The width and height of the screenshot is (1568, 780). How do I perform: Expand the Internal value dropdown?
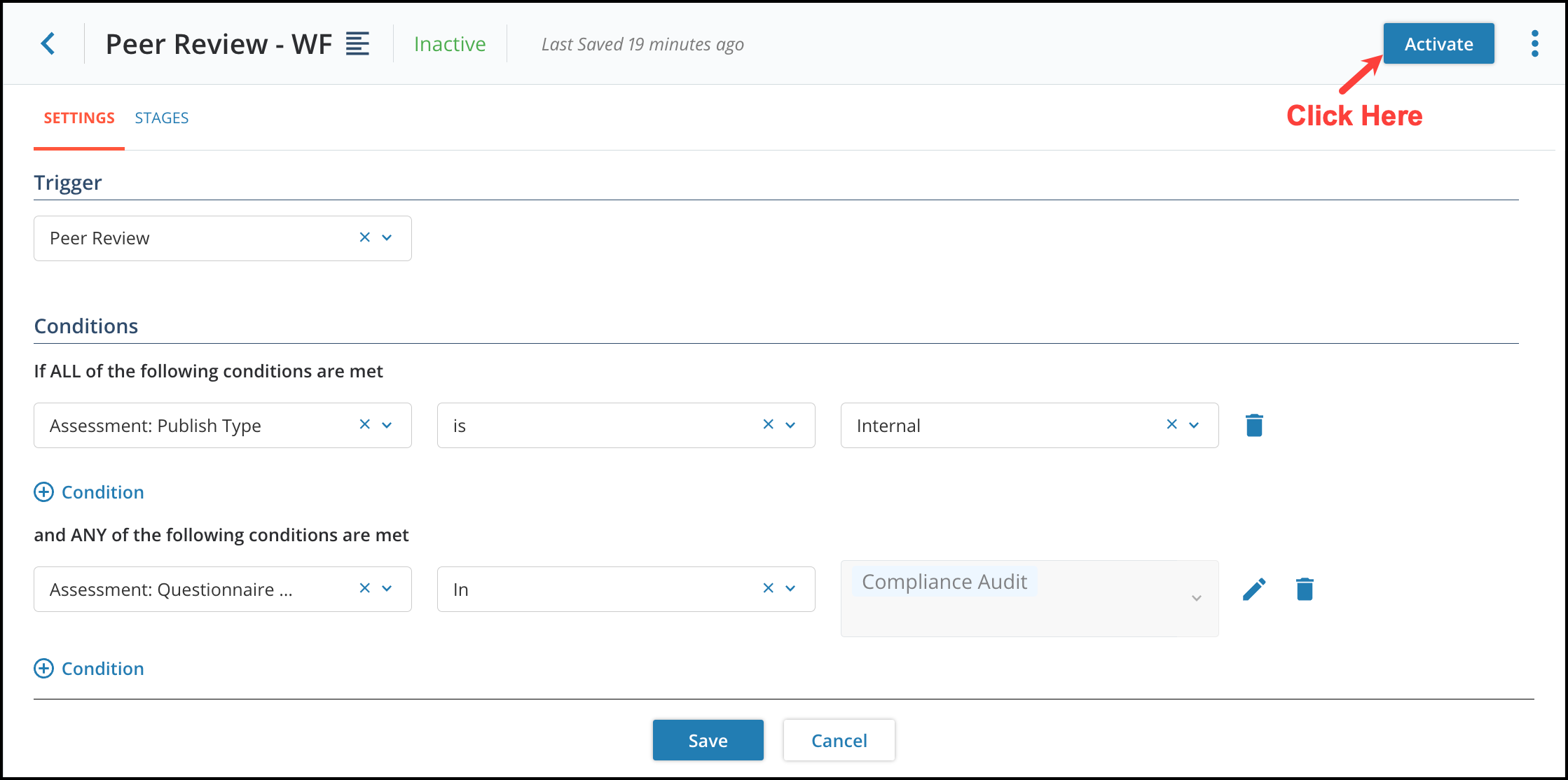(x=1194, y=425)
